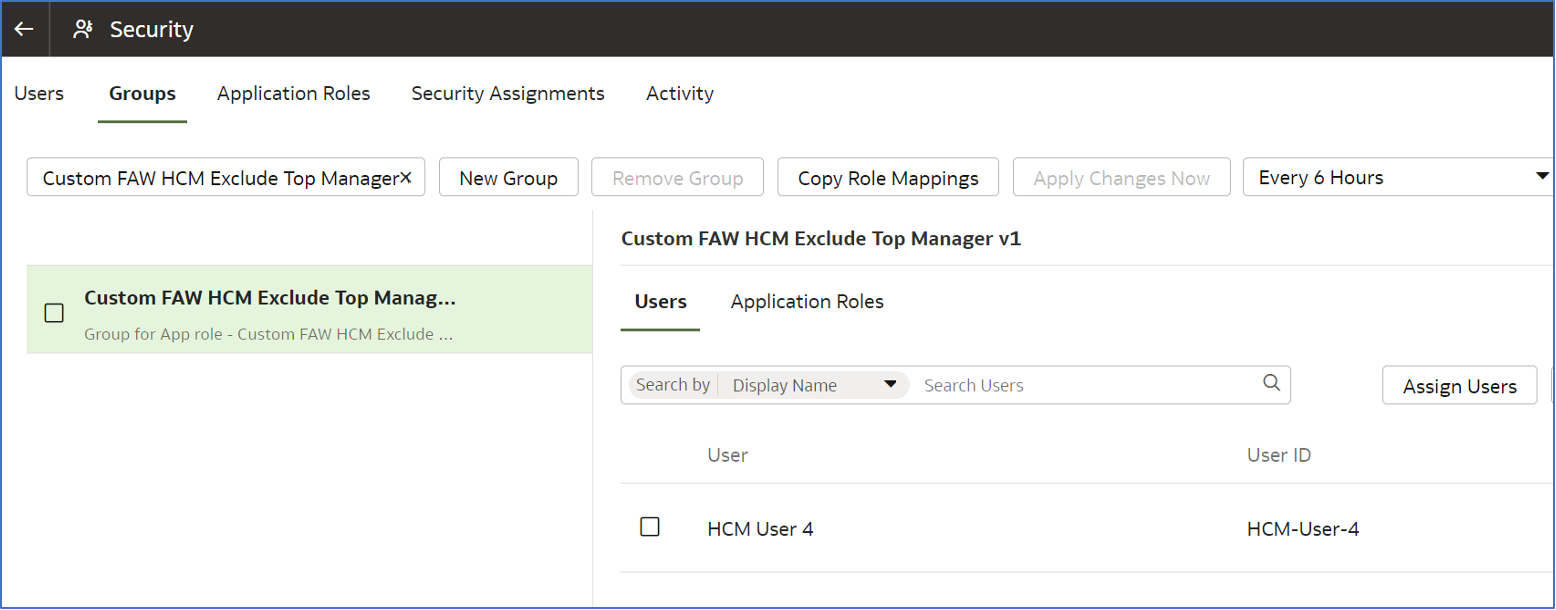Clear the group search text with X
This screenshot has width=1556, height=610.
click(x=406, y=177)
